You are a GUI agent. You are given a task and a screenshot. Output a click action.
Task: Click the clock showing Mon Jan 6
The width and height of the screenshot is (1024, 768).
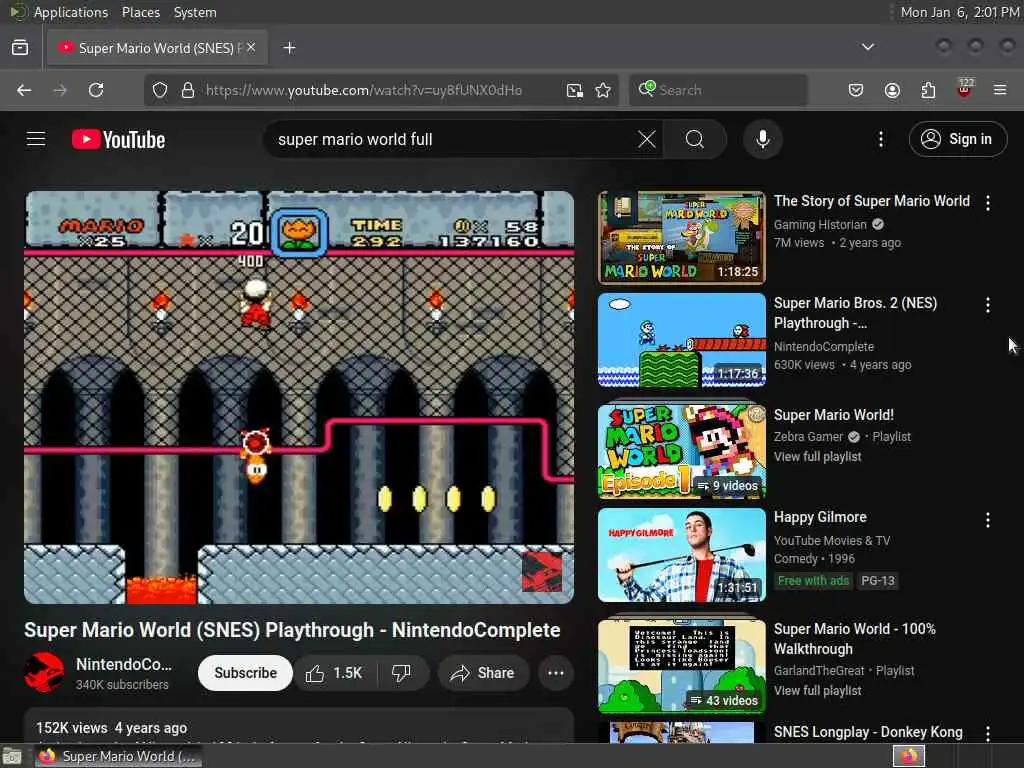[x=959, y=12]
